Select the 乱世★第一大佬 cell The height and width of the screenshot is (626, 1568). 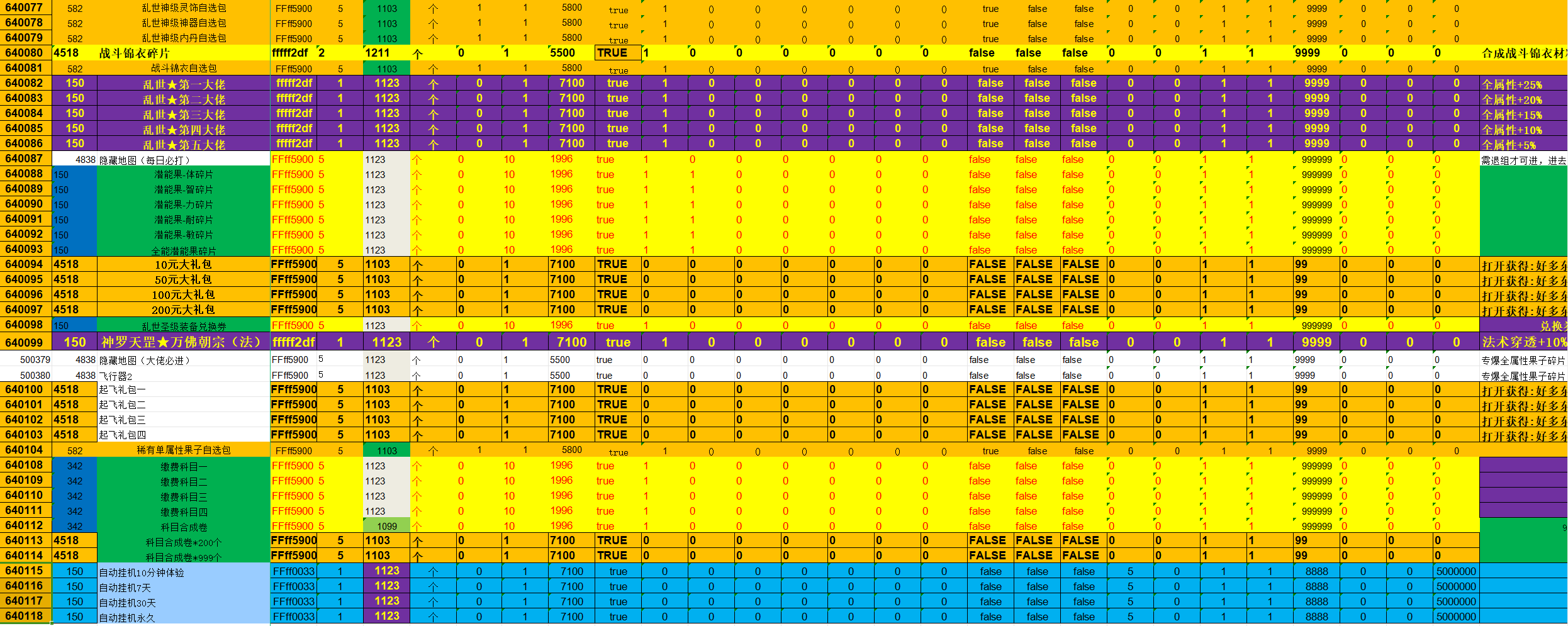click(x=184, y=84)
